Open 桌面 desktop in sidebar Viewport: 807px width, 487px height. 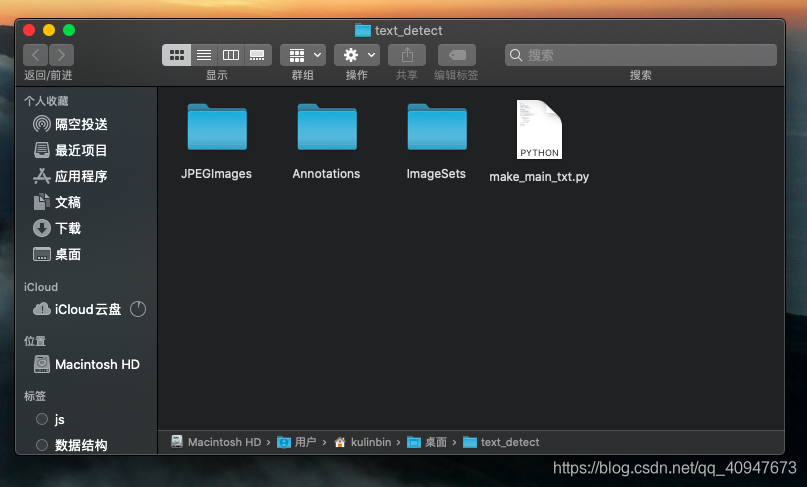click(x=57, y=254)
